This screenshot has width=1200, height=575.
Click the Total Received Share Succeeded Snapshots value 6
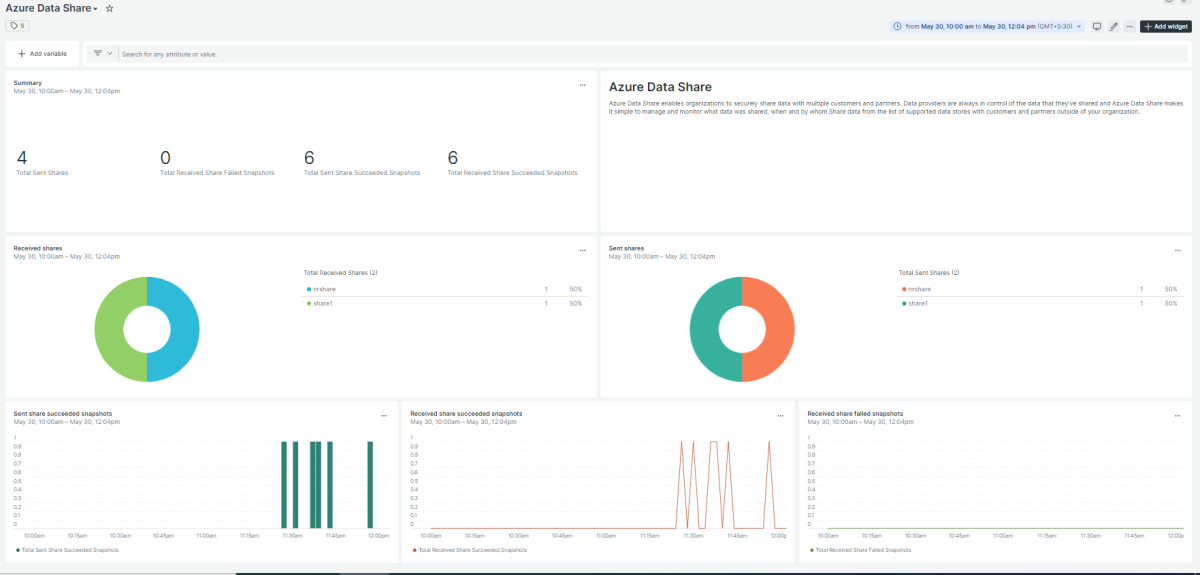(453, 157)
